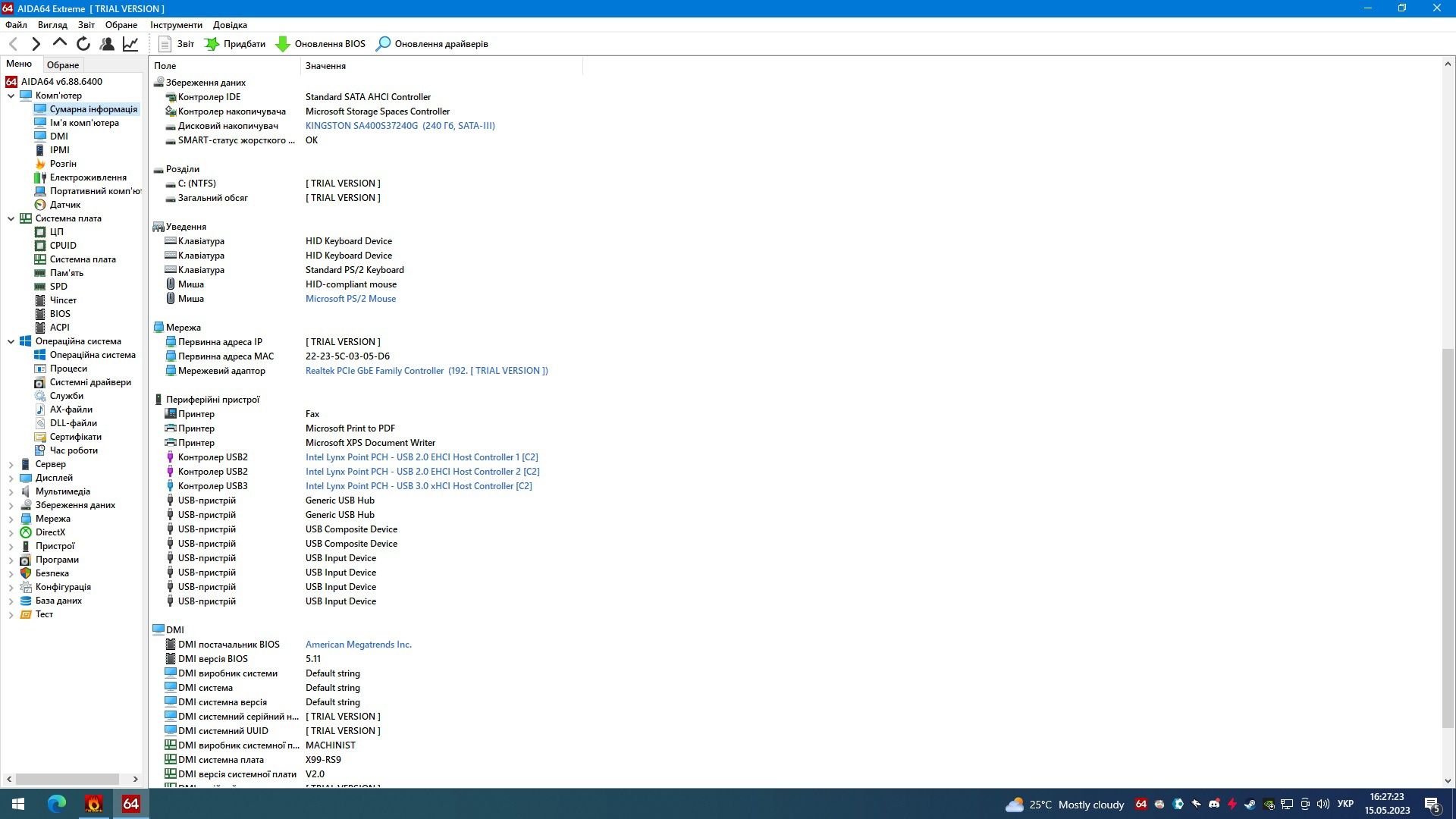Open the USB 2.0 EHCI Host Controller 1 link
Viewport: 1456px width, 819px height.
click(422, 457)
